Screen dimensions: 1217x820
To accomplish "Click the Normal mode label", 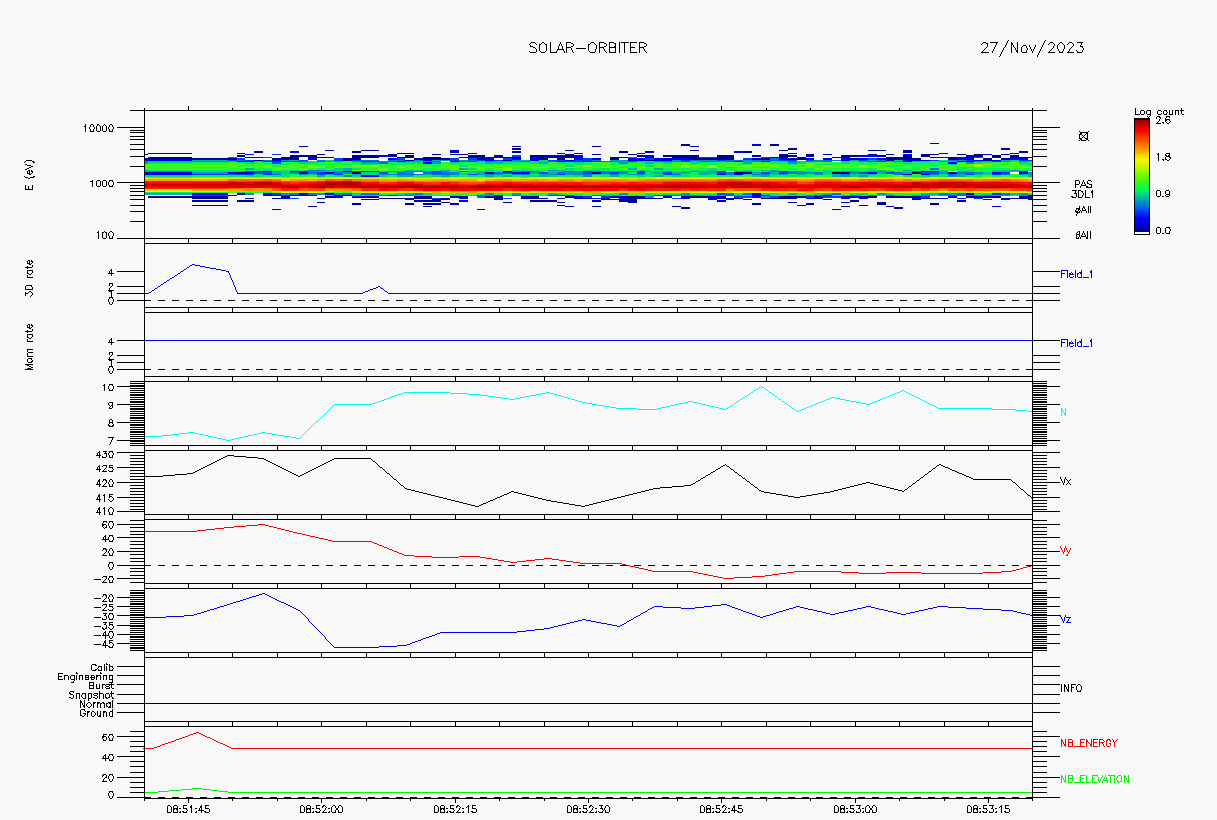I will tap(97, 704).
